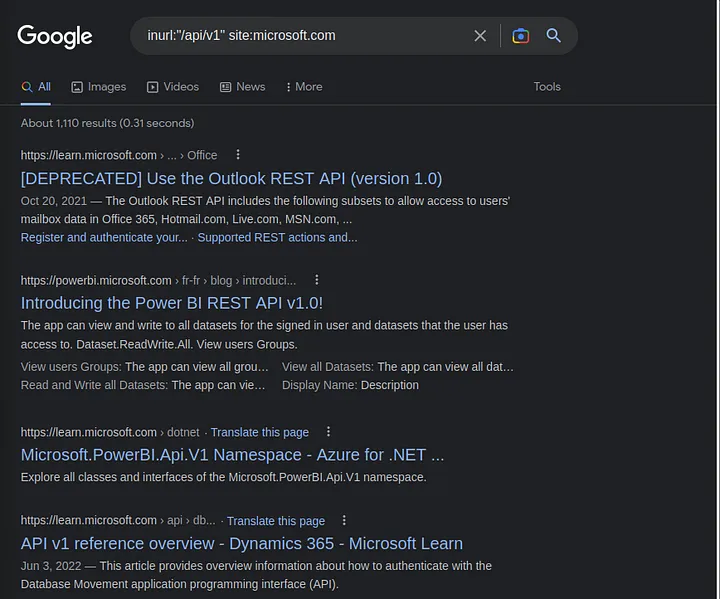Image resolution: width=720 pixels, height=599 pixels.
Task: Click the Google logo
Action: coord(55,36)
